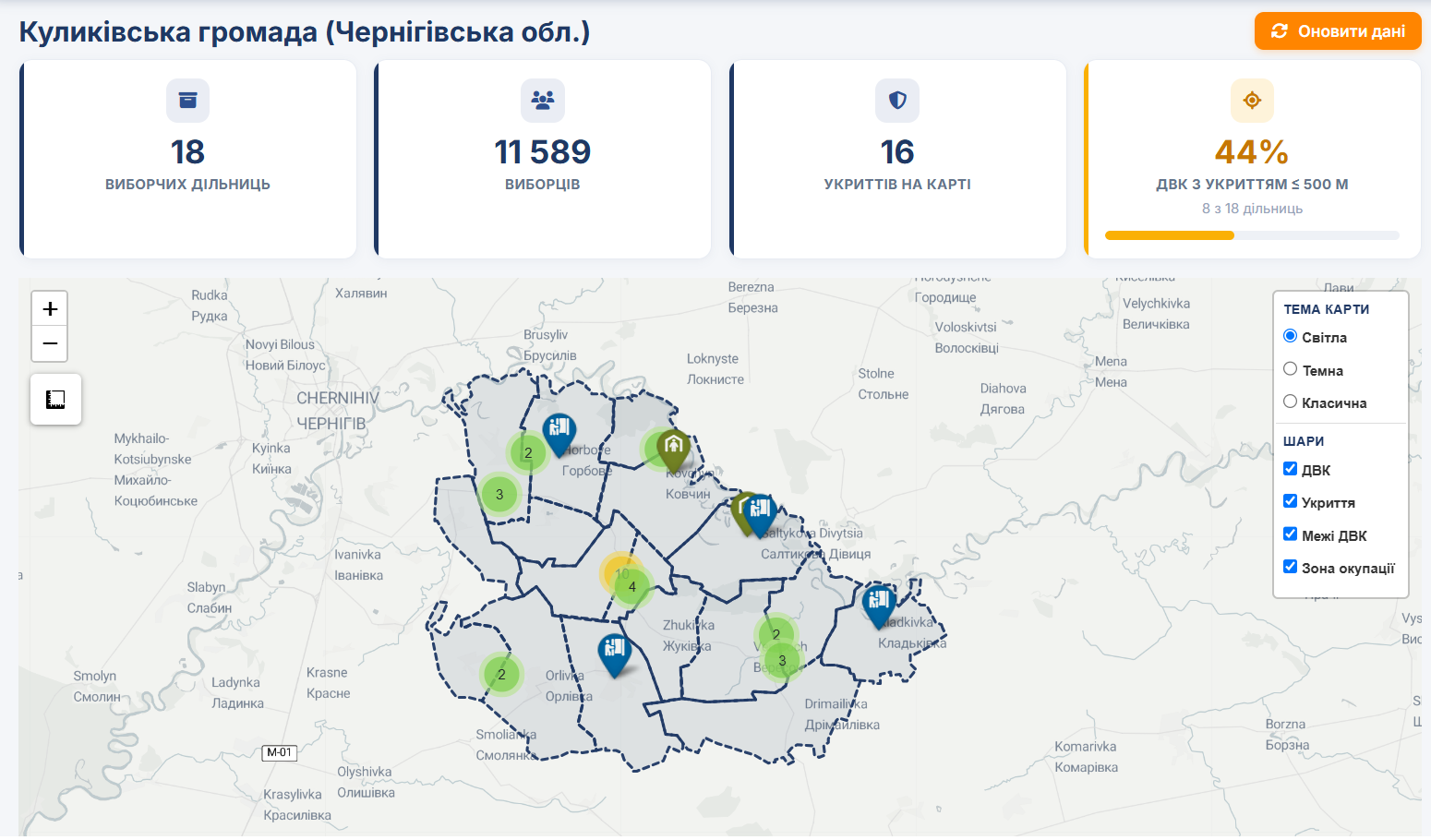This screenshot has height=840, width=1431.
Task: Click the Оновити дані button
Action: coord(1338,31)
